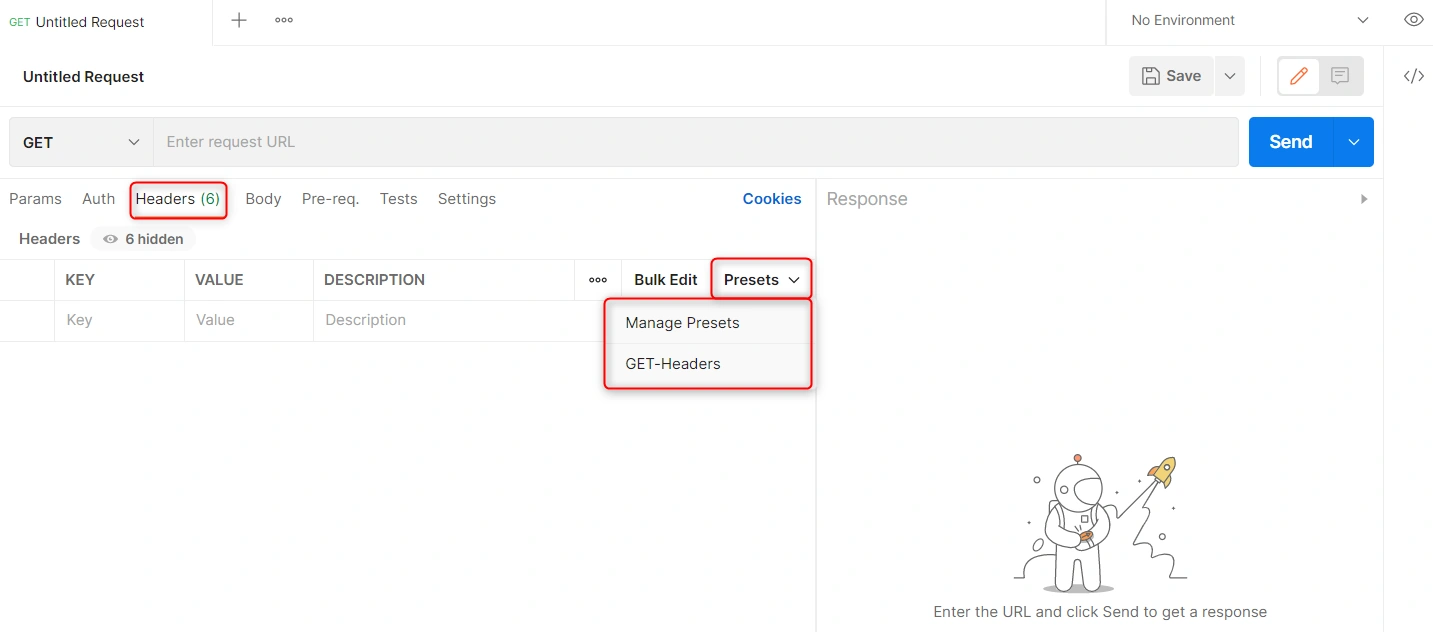Open the Pre-req. tab
1433x632 pixels.
click(x=330, y=199)
